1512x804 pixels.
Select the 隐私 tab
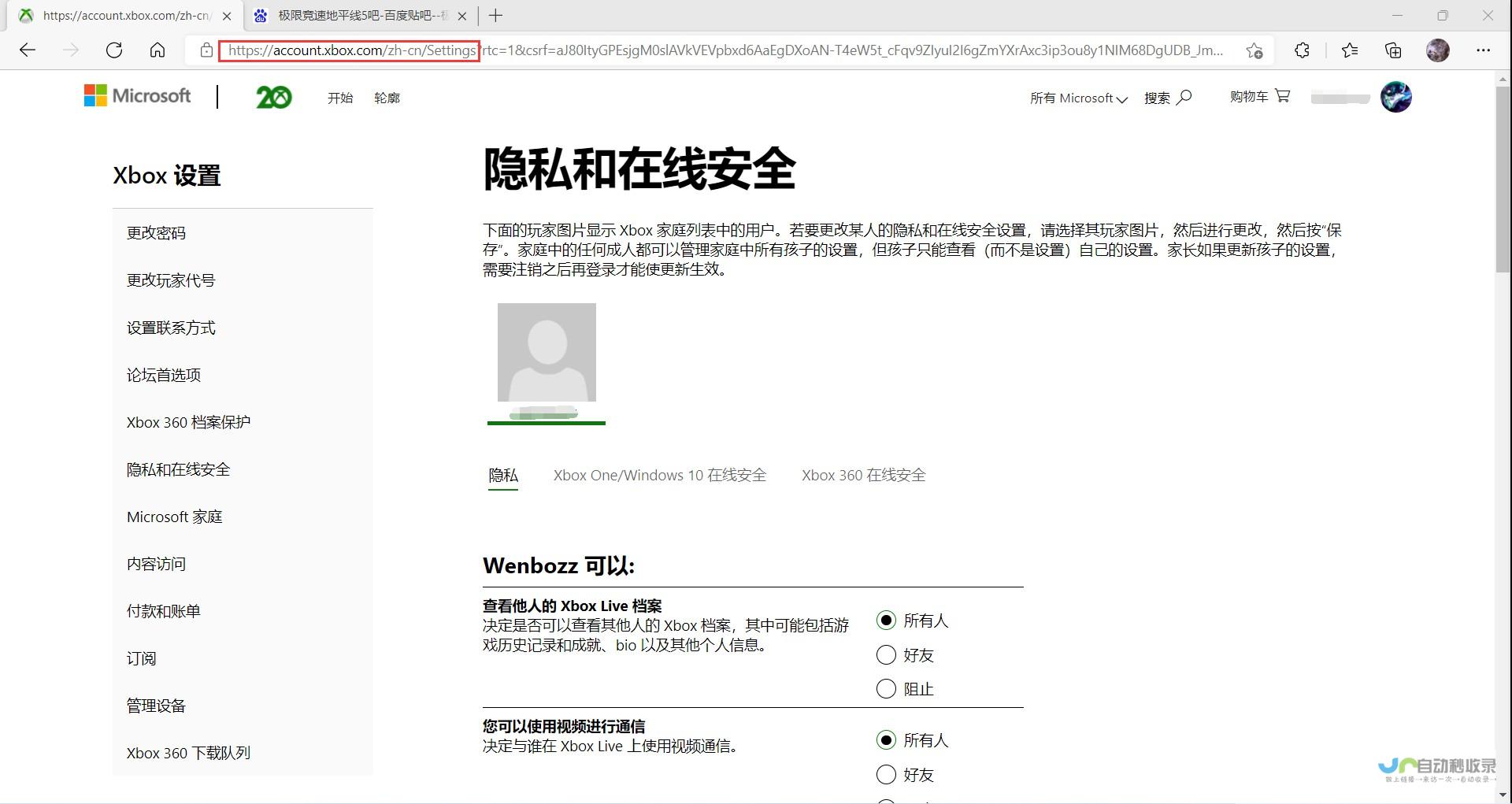click(x=503, y=475)
